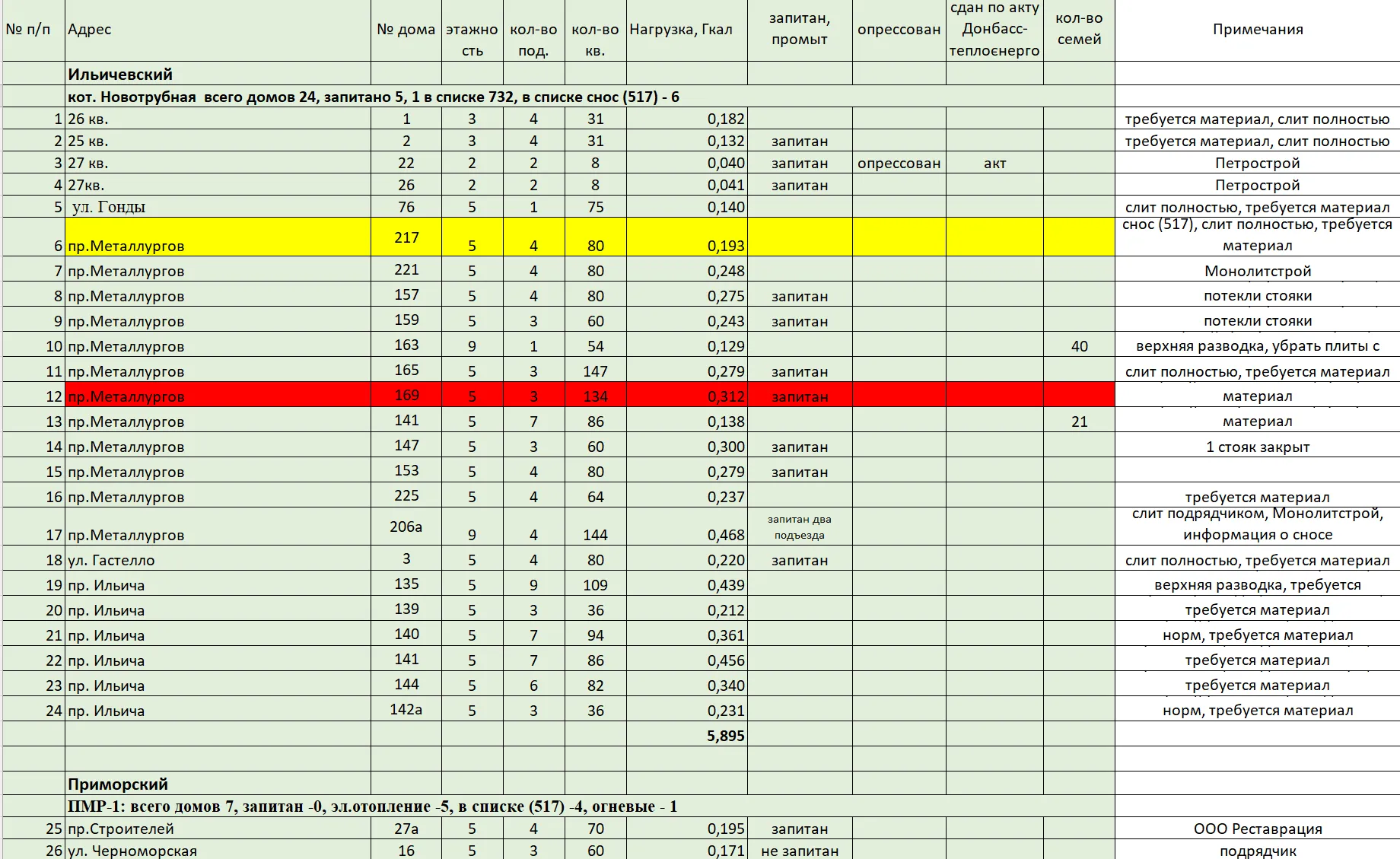Screen dimensions: 1400x859
Task: Click the 'Примечания' column header
Action: click(1257, 30)
